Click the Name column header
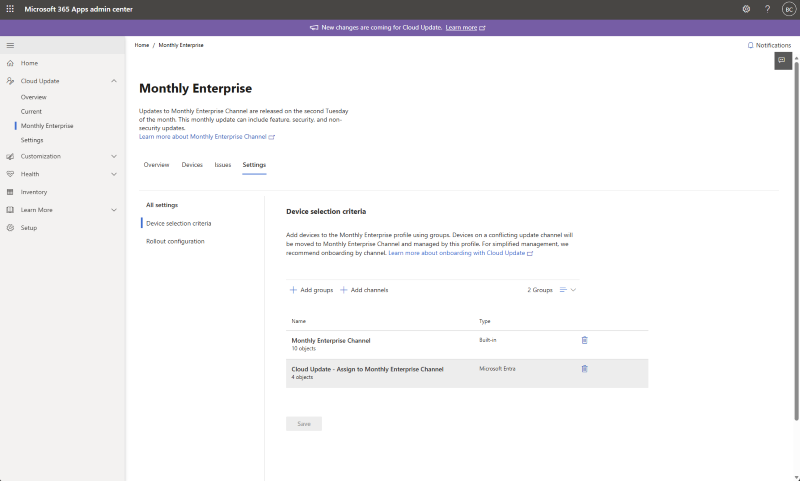The width and height of the screenshot is (800, 481). (x=298, y=321)
